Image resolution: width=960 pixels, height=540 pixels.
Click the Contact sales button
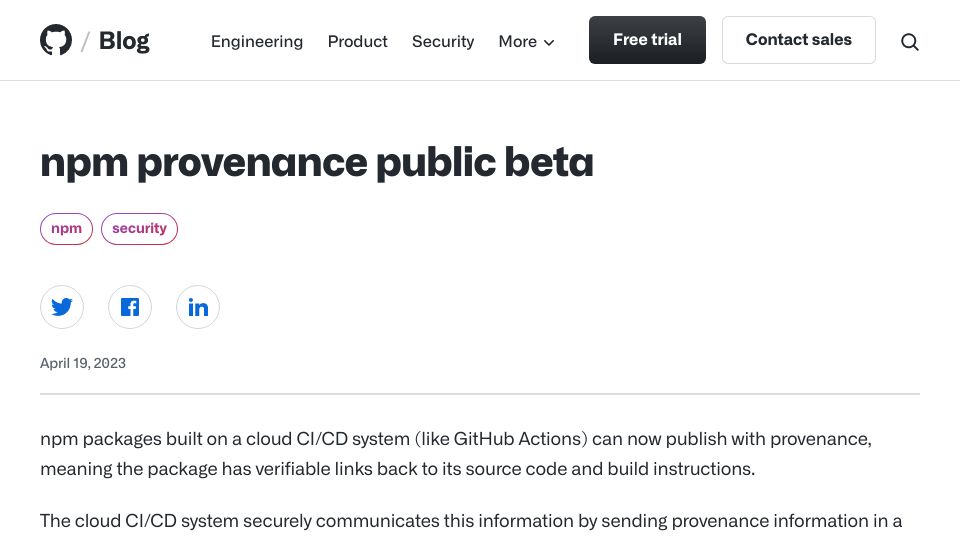798,40
